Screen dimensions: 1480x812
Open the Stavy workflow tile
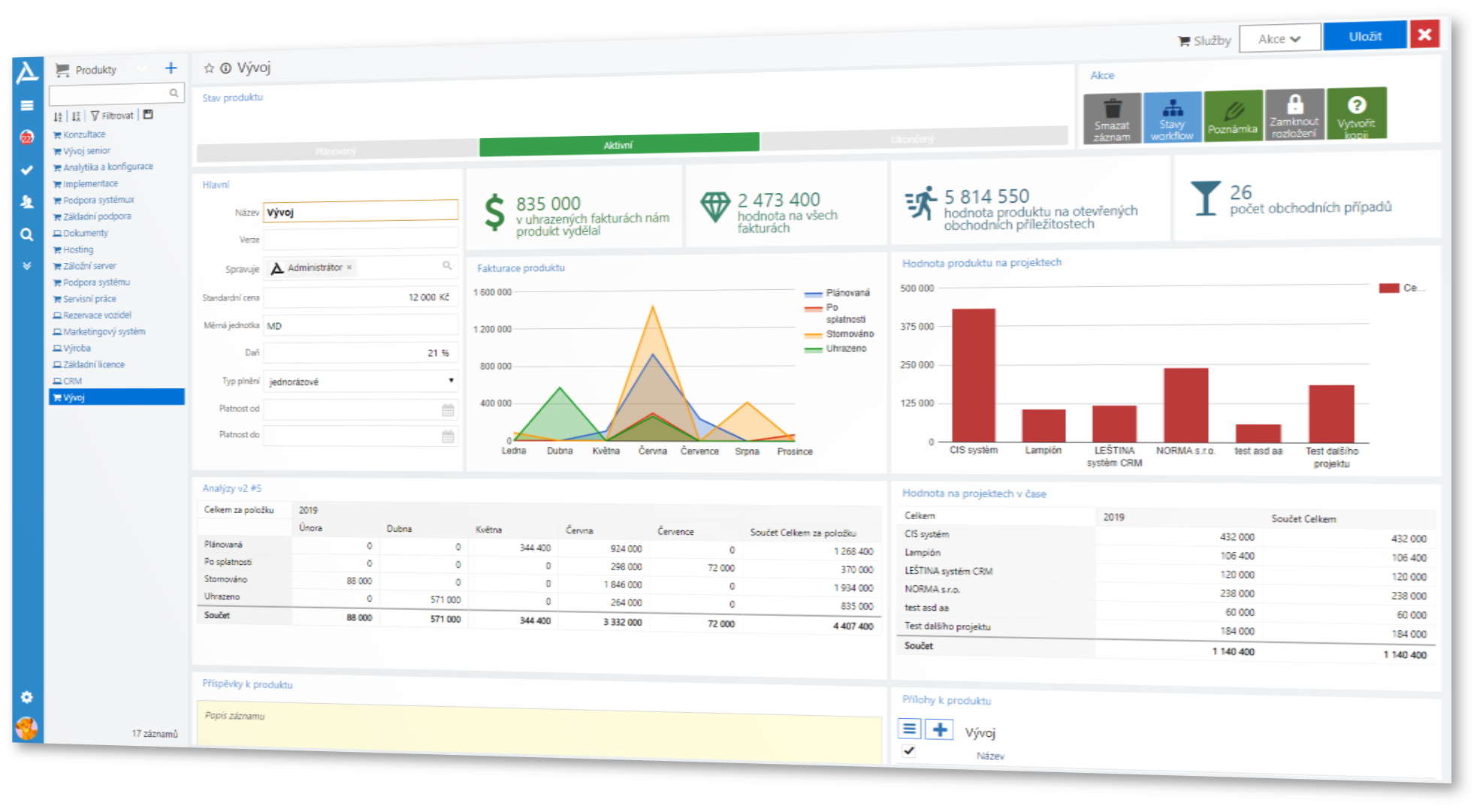pos(1172,118)
